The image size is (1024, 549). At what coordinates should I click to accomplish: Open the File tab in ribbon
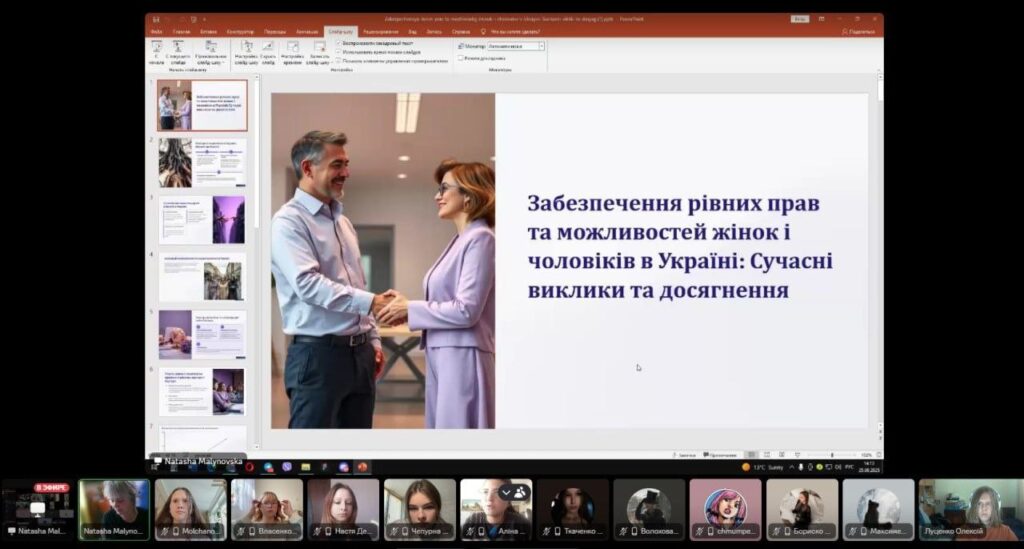point(156,32)
